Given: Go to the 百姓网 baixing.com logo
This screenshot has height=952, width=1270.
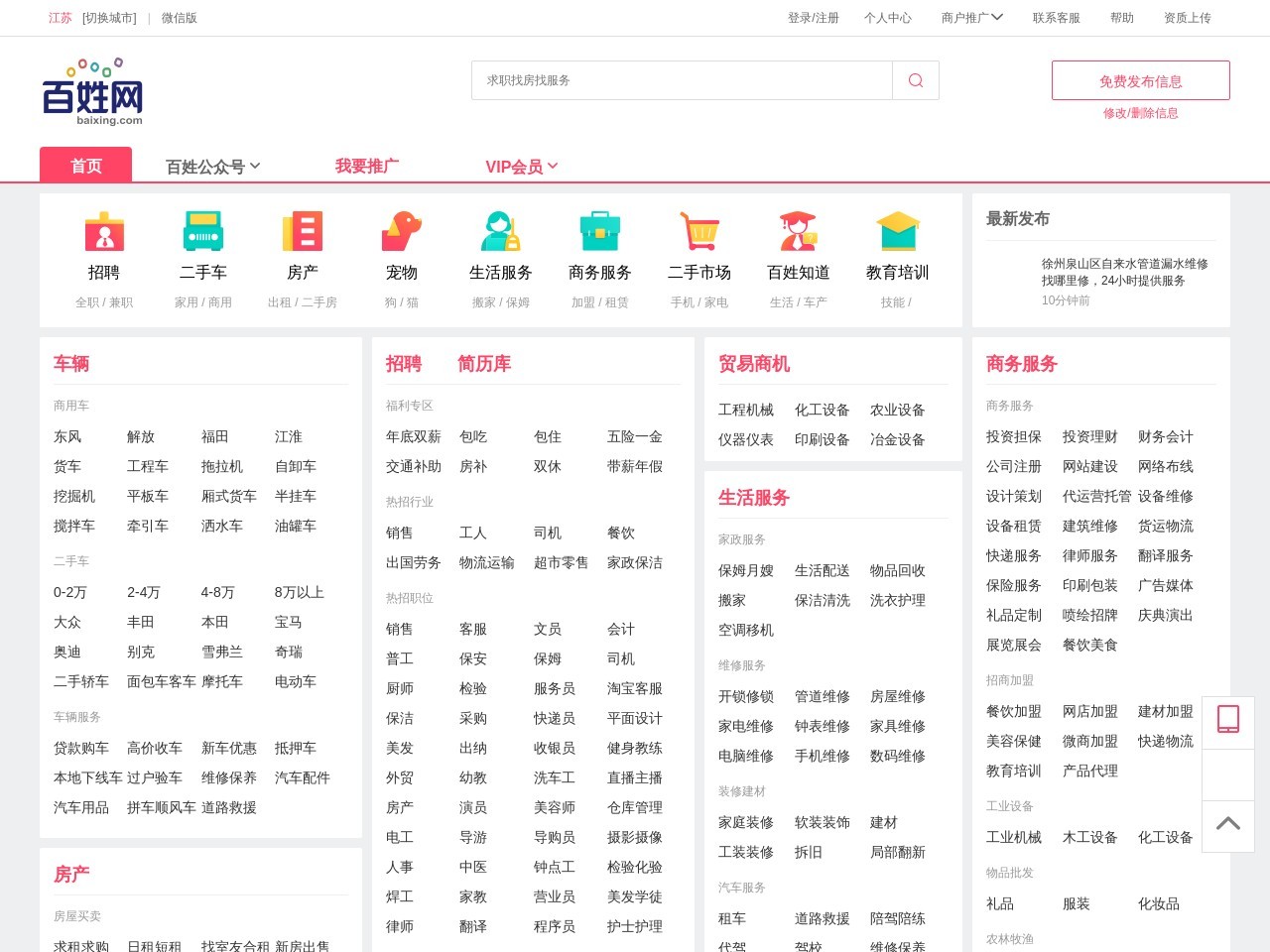Looking at the screenshot, I should (93, 92).
